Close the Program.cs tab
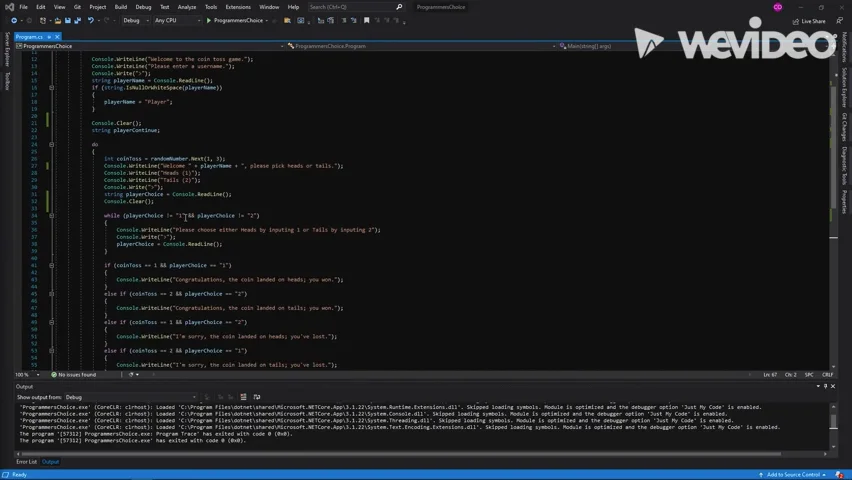This screenshot has width=852, height=480. (57, 37)
